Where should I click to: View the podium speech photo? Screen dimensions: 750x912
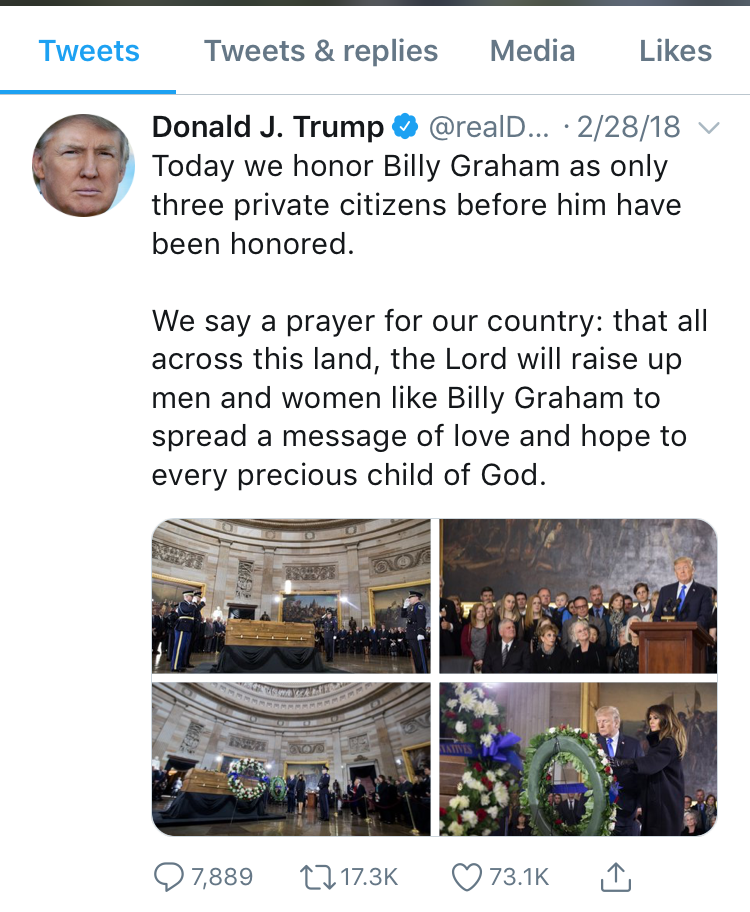click(578, 596)
